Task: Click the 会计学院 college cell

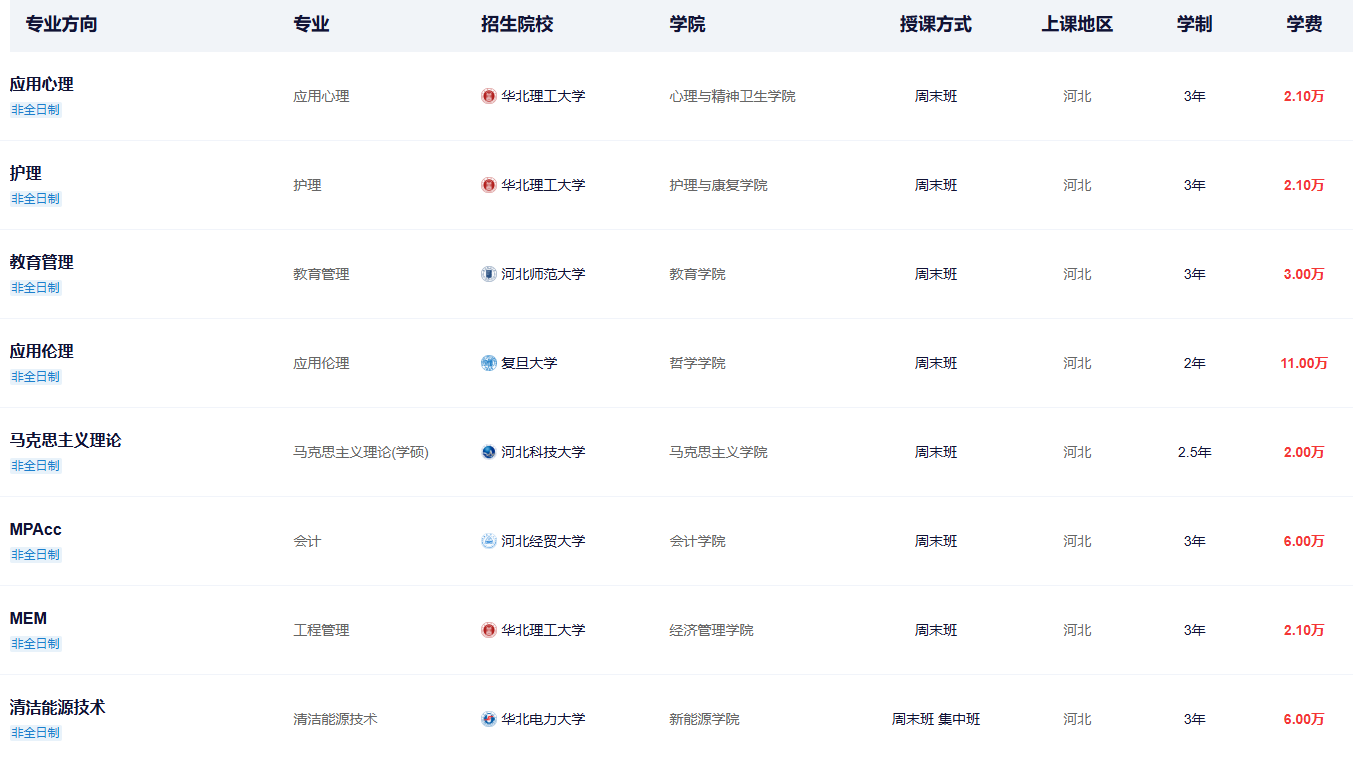Action: click(x=697, y=541)
